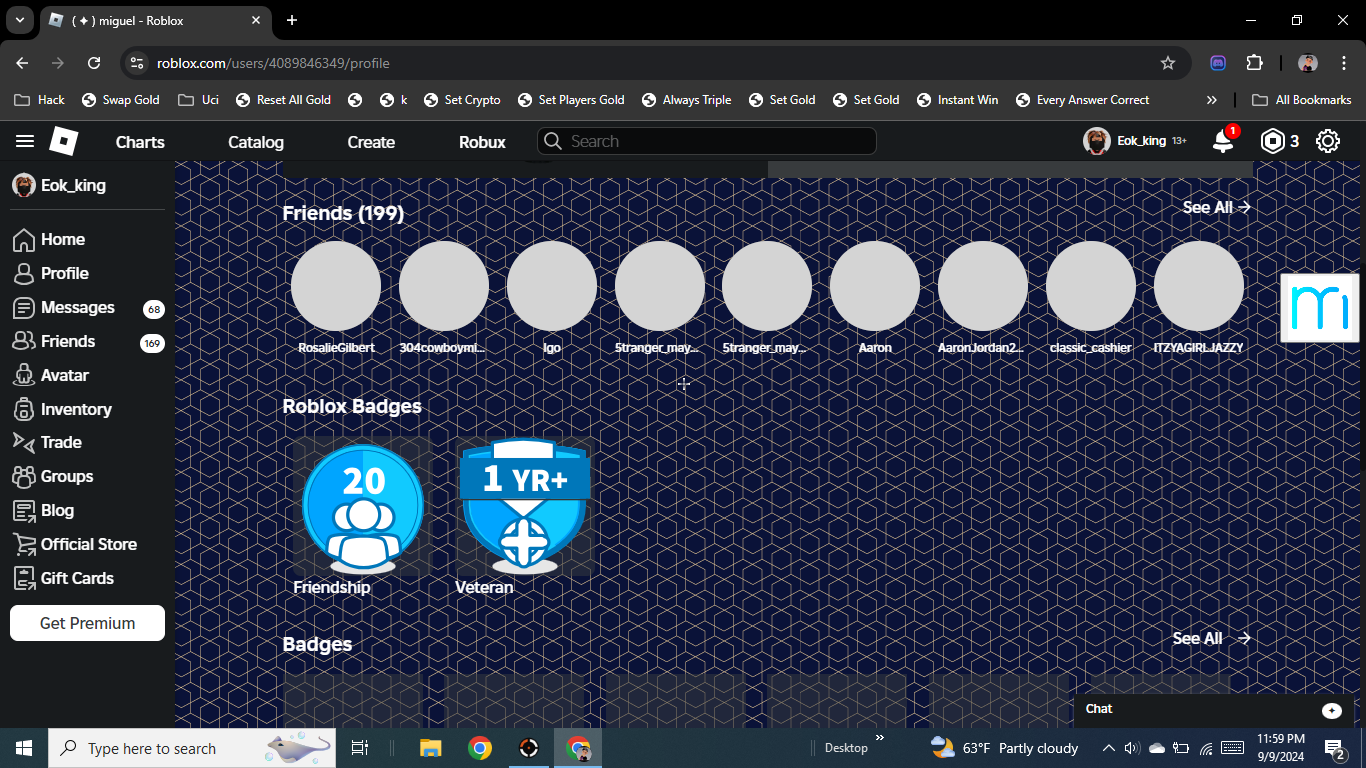
Task: Open the All Bookmarks folder
Action: [x=1302, y=100]
